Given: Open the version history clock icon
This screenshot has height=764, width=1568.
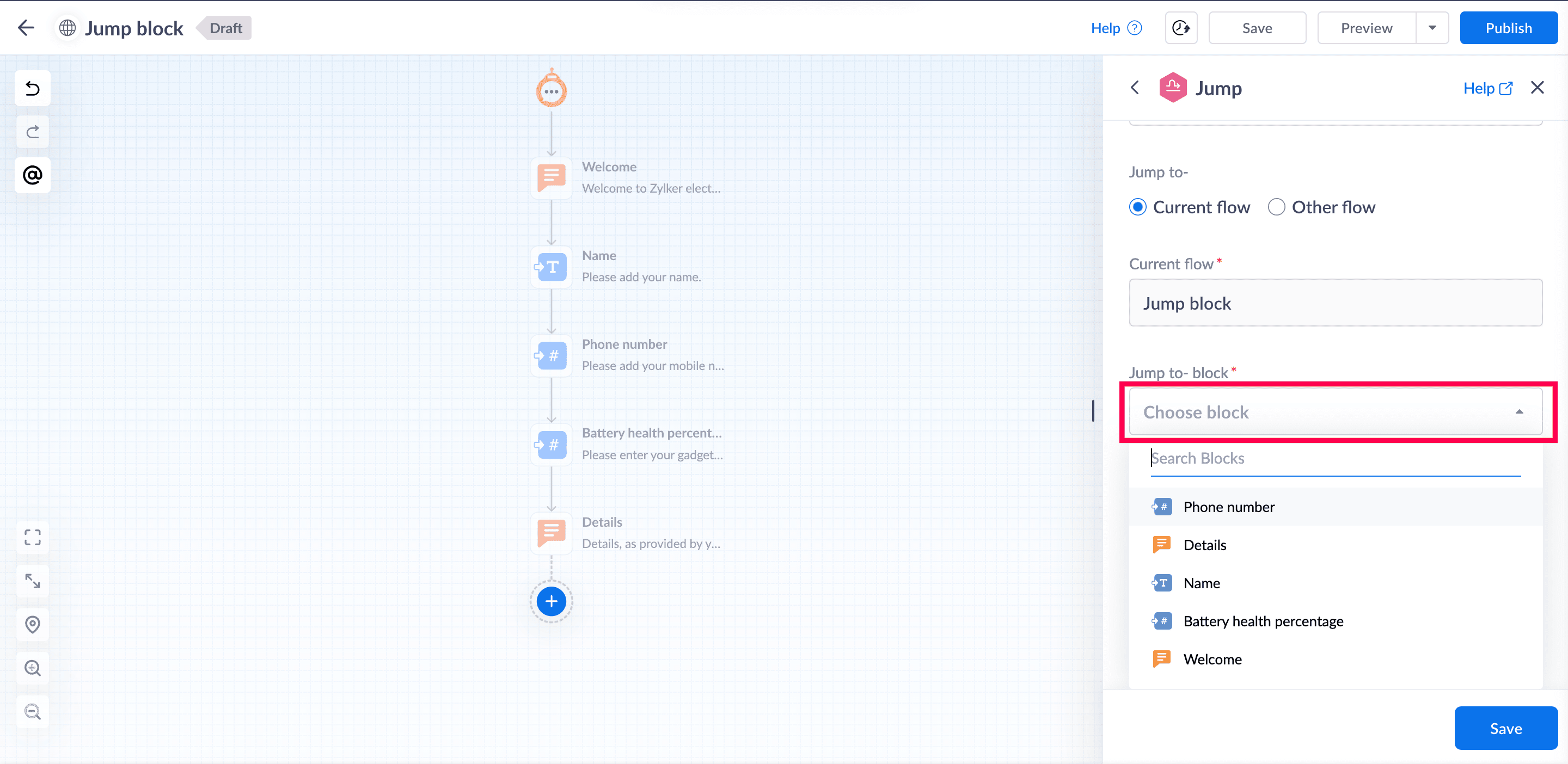Looking at the screenshot, I should click(1181, 28).
